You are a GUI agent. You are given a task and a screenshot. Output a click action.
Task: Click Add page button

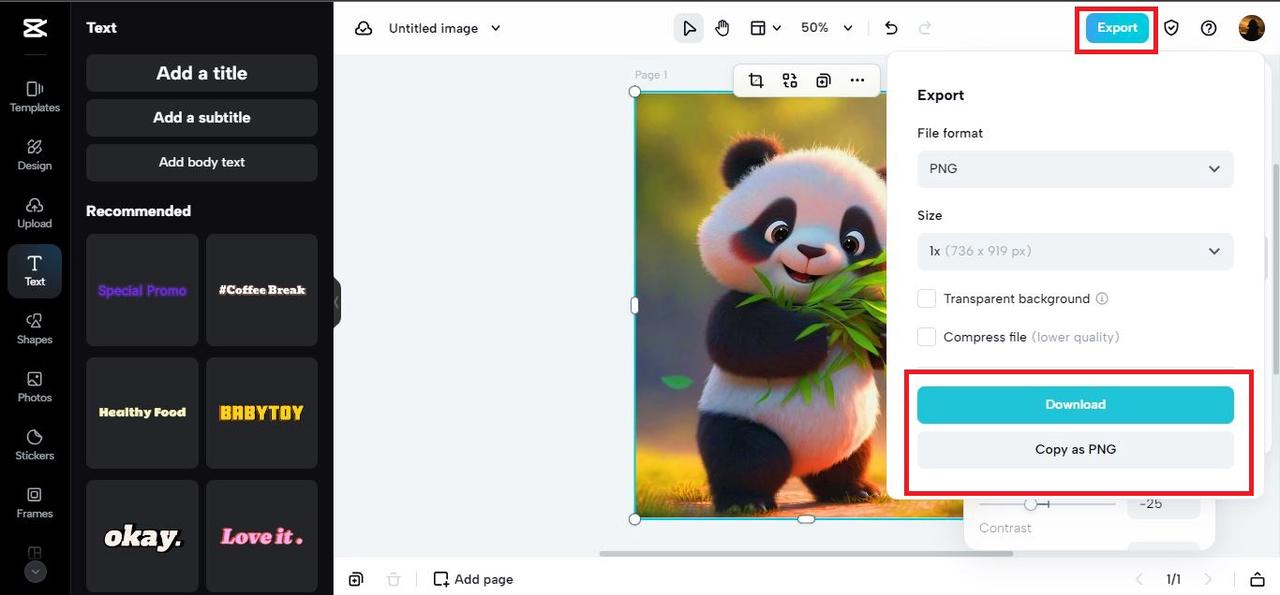pos(473,579)
